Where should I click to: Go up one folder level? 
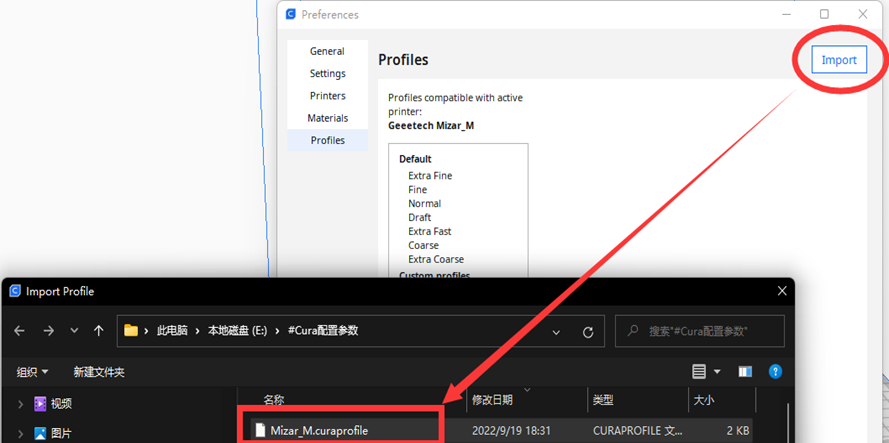pyautogui.click(x=99, y=331)
